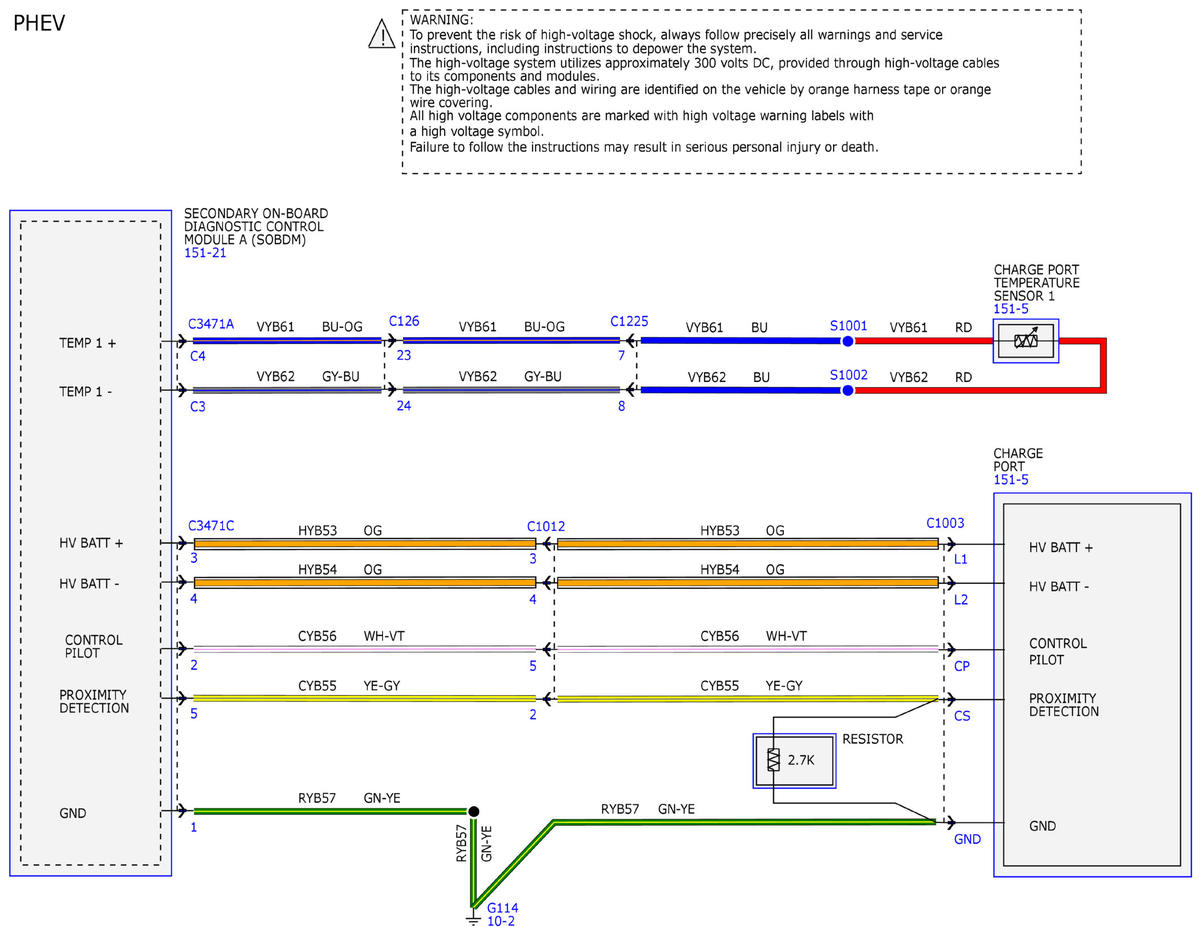The height and width of the screenshot is (927, 1200).
Task: Click the S1001 splice label
Action: coord(848,325)
